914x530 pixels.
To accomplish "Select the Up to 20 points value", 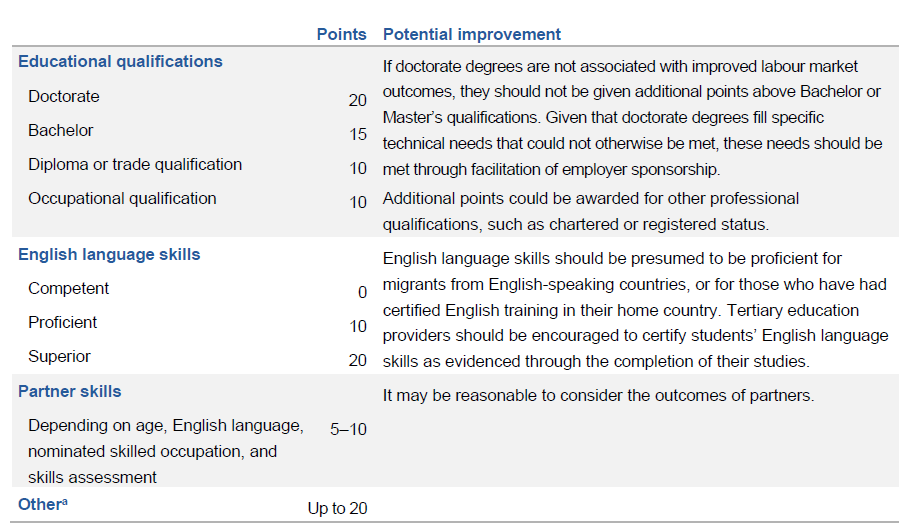I will (337, 508).
